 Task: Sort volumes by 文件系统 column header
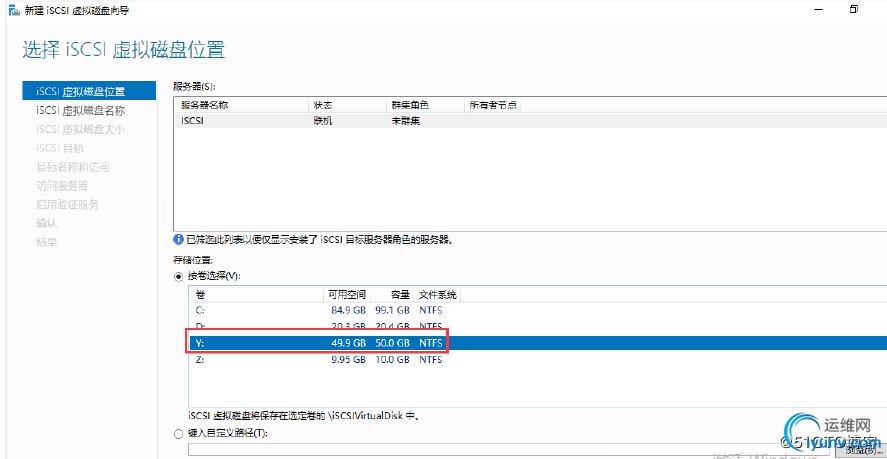coord(438,295)
